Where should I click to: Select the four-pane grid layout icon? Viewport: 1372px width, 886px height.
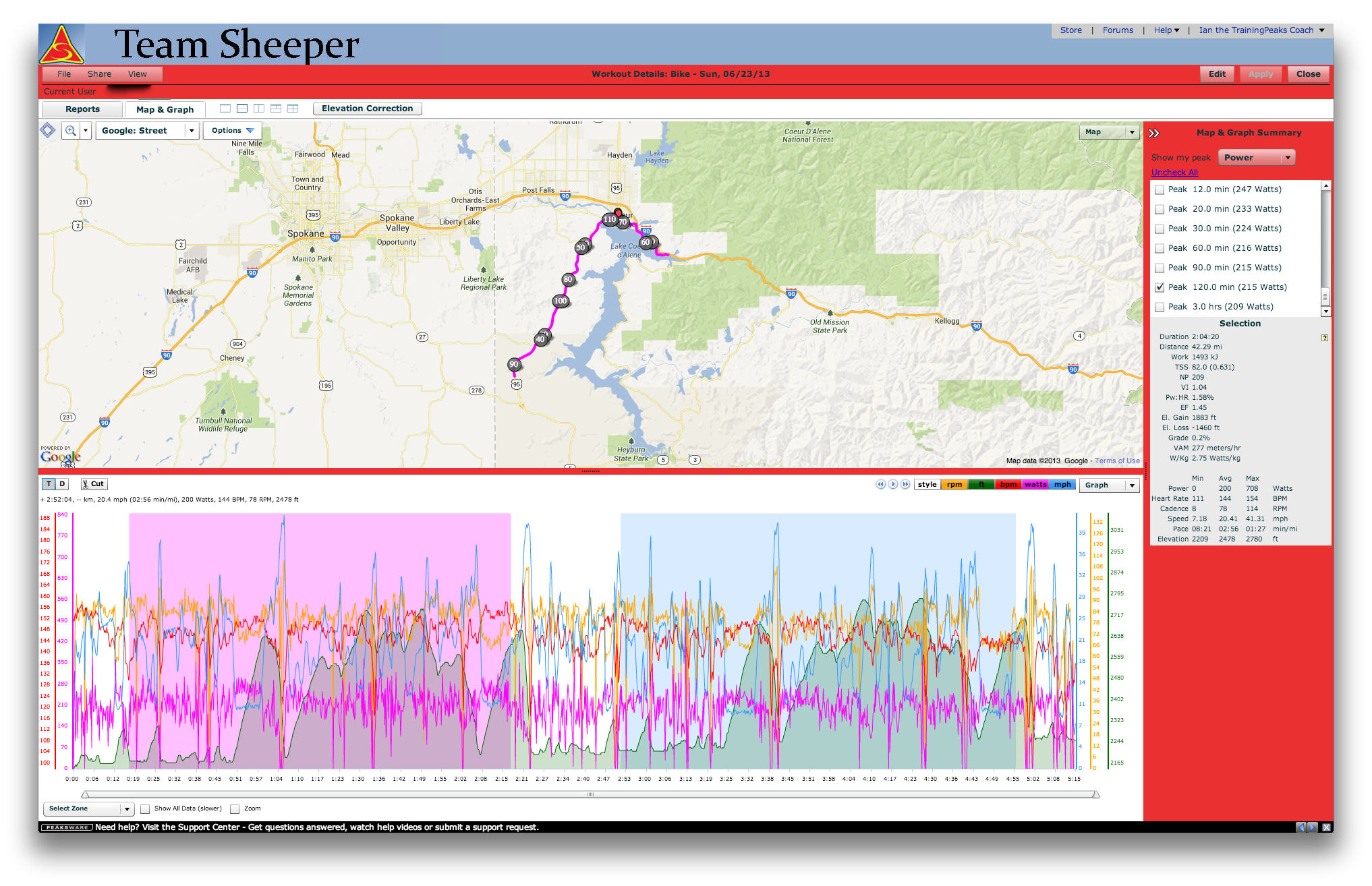click(x=293, y=109)
